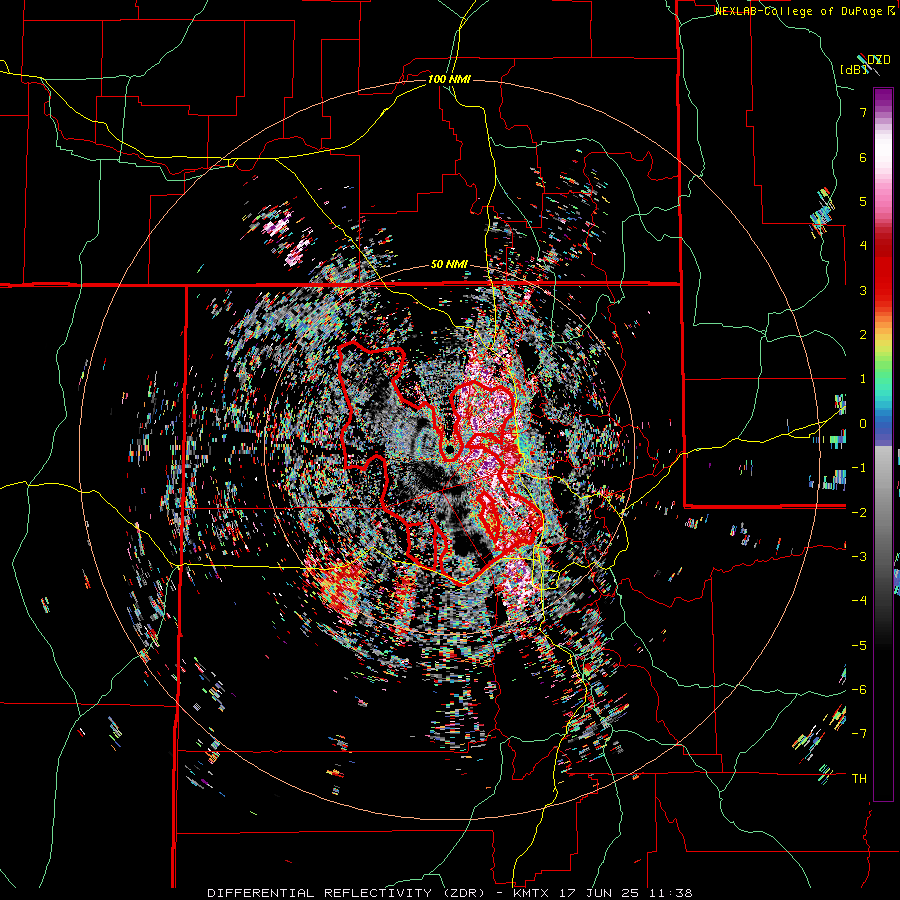Click the -4 value on the scale
The image size is (900, 900).
point(859,601)
